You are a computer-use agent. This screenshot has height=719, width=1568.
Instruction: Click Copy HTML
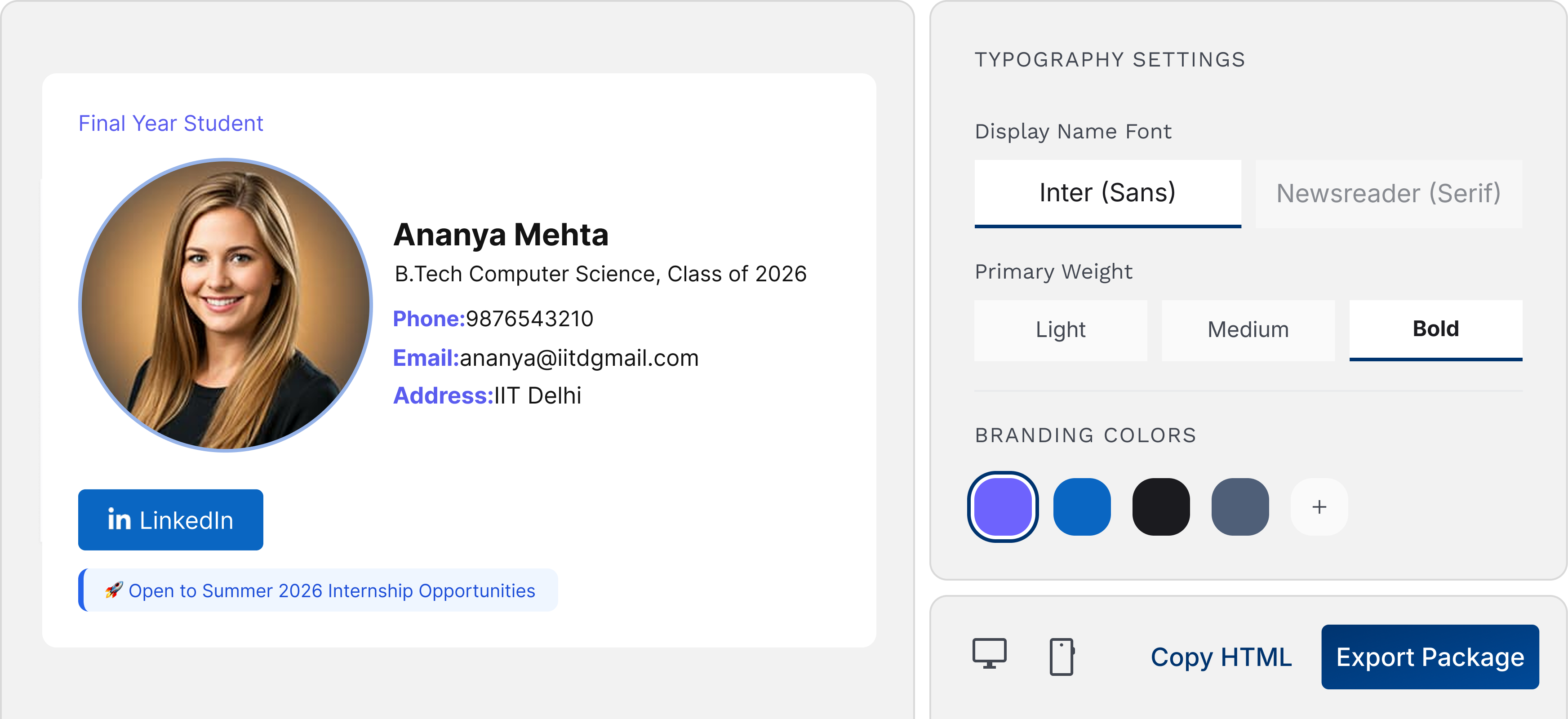pyautogui.click(x=1221, y=657)
